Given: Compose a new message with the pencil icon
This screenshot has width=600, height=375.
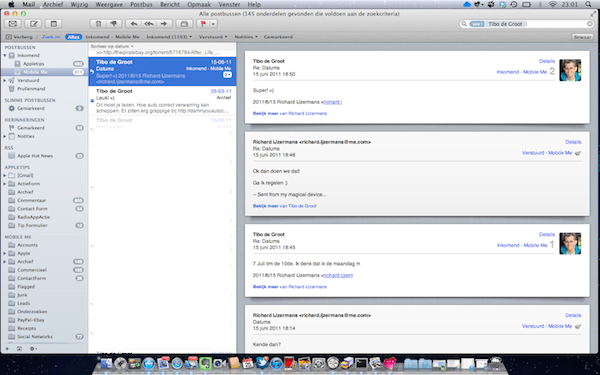Looking at the screenshot, I should (33, 24).
